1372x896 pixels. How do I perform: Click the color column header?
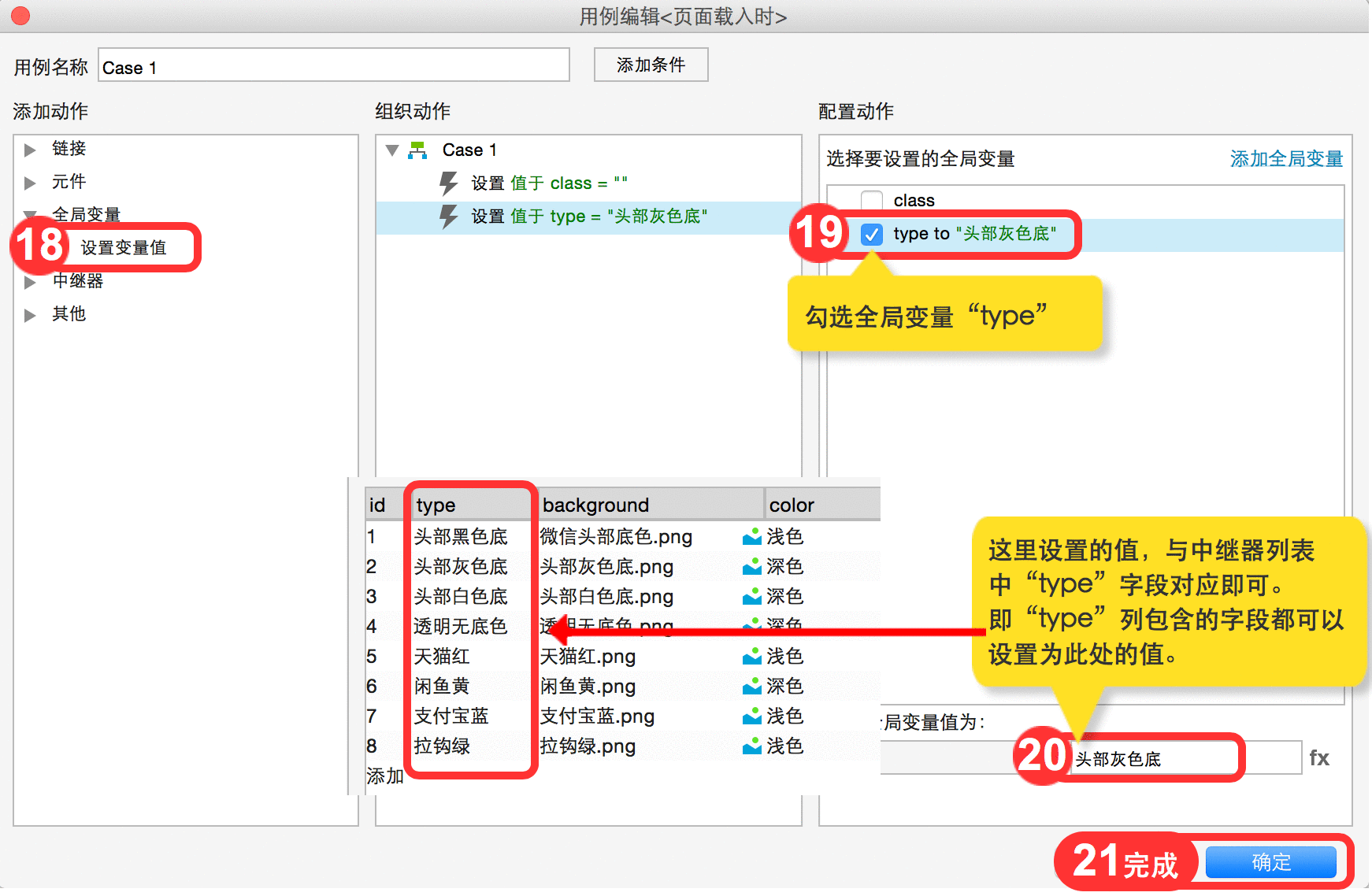click(x=823, y=505)
